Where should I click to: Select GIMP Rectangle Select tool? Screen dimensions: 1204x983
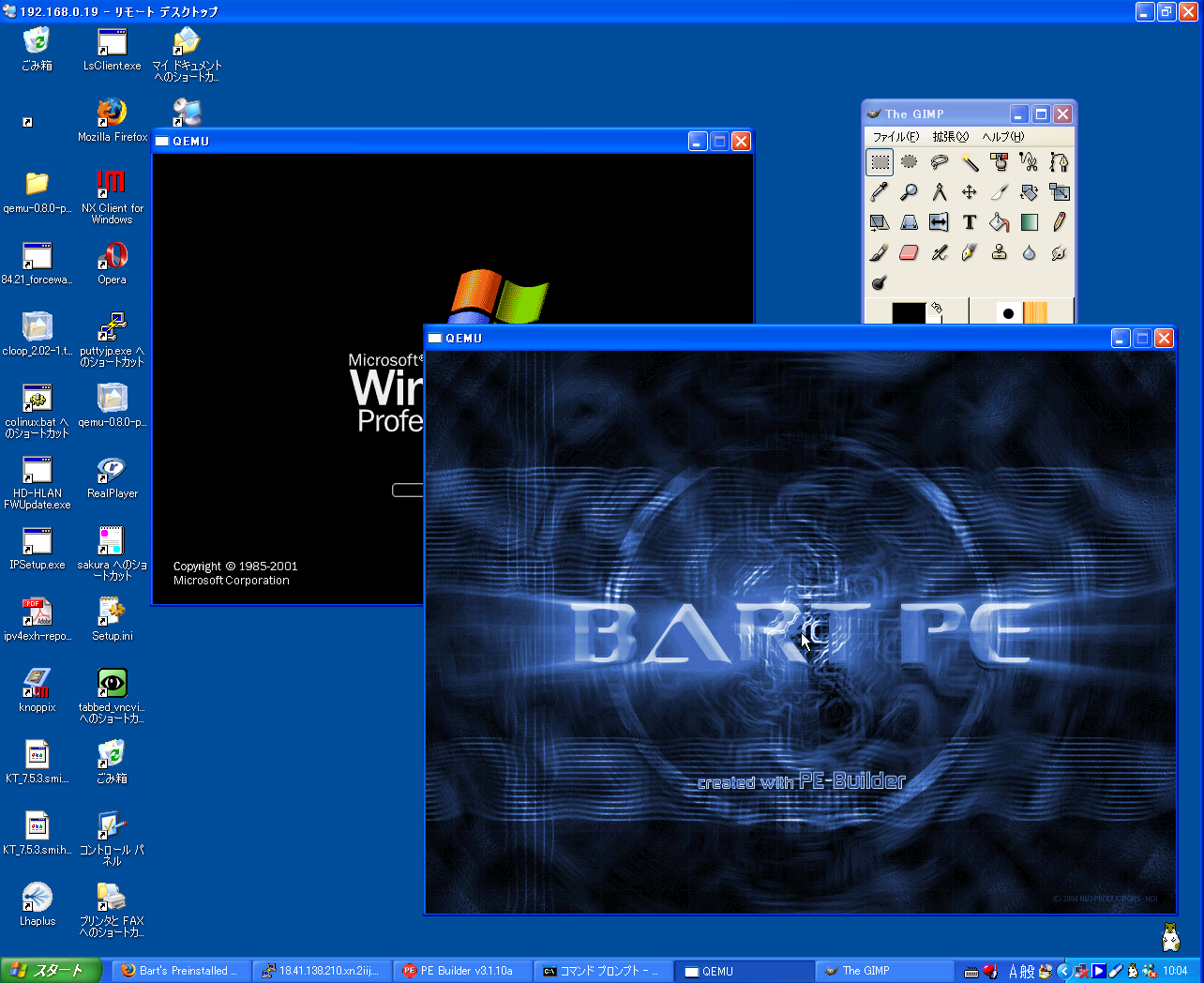(880, 162)
